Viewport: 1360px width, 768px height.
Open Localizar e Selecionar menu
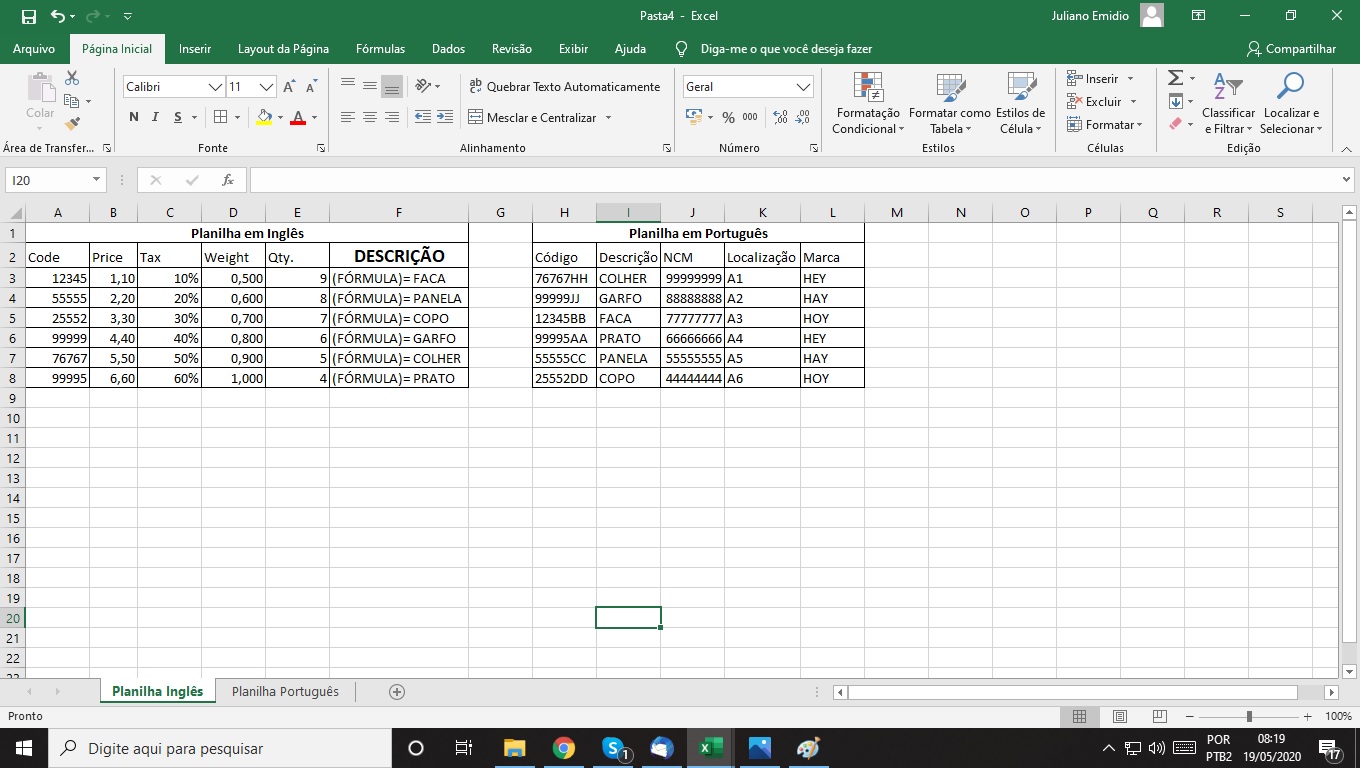(1291, 103)
